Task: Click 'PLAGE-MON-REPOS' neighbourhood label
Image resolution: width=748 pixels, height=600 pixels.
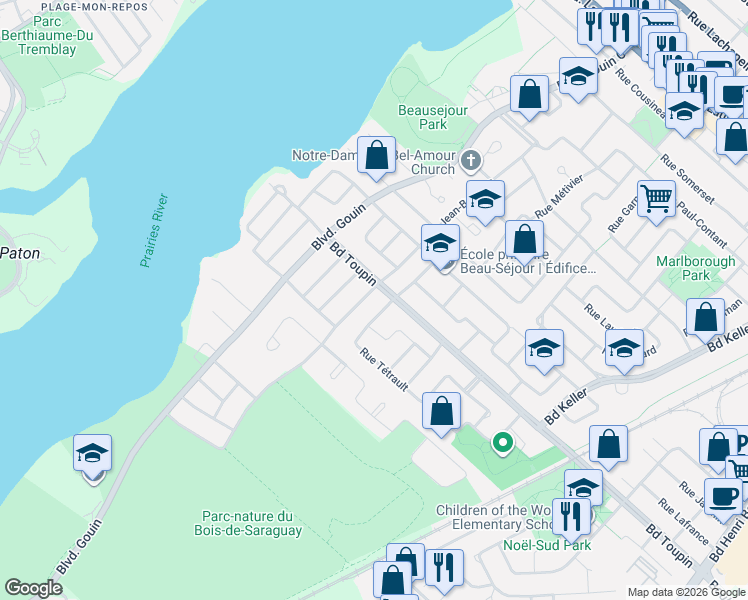Action: (x=94, y=7)
